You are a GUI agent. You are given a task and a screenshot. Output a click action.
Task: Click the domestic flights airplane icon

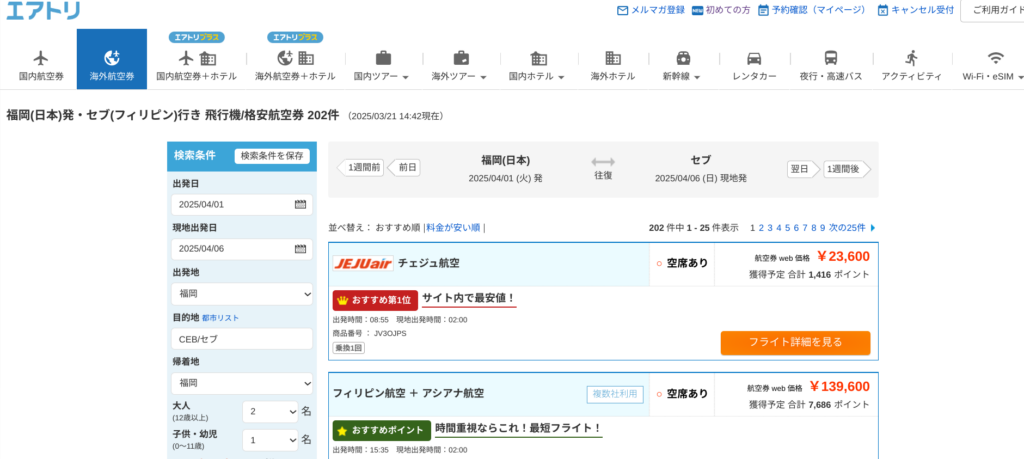point(41,58)
